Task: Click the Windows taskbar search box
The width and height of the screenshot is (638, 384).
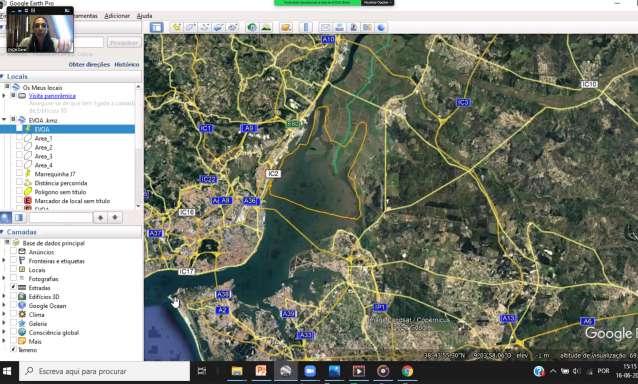Action: [105, 371]
